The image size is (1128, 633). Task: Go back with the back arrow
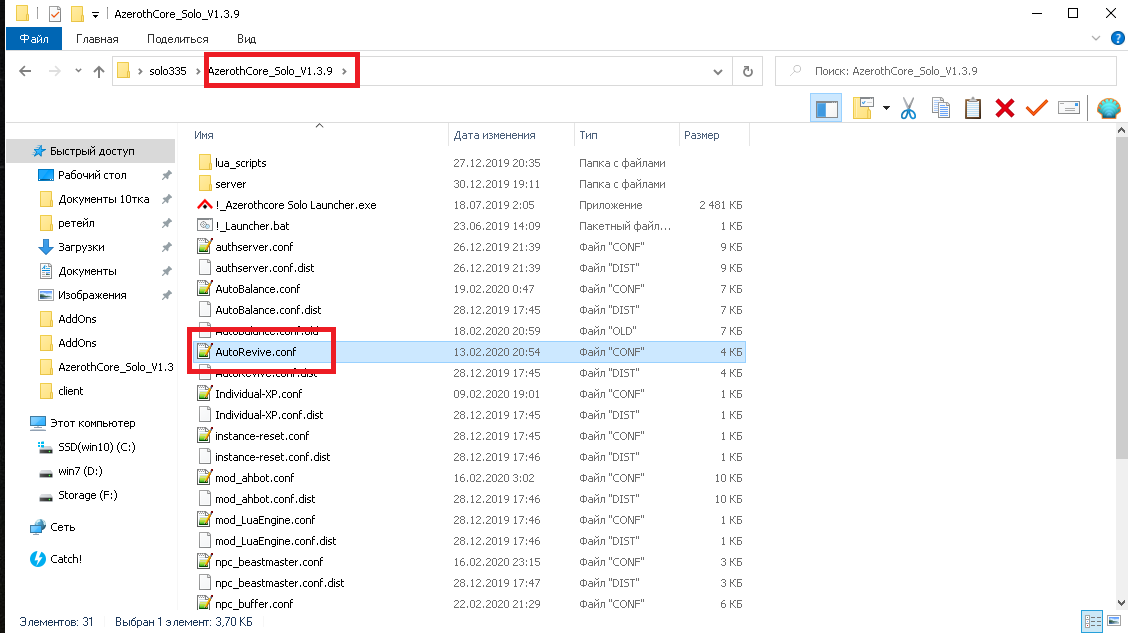coord(25,71)
